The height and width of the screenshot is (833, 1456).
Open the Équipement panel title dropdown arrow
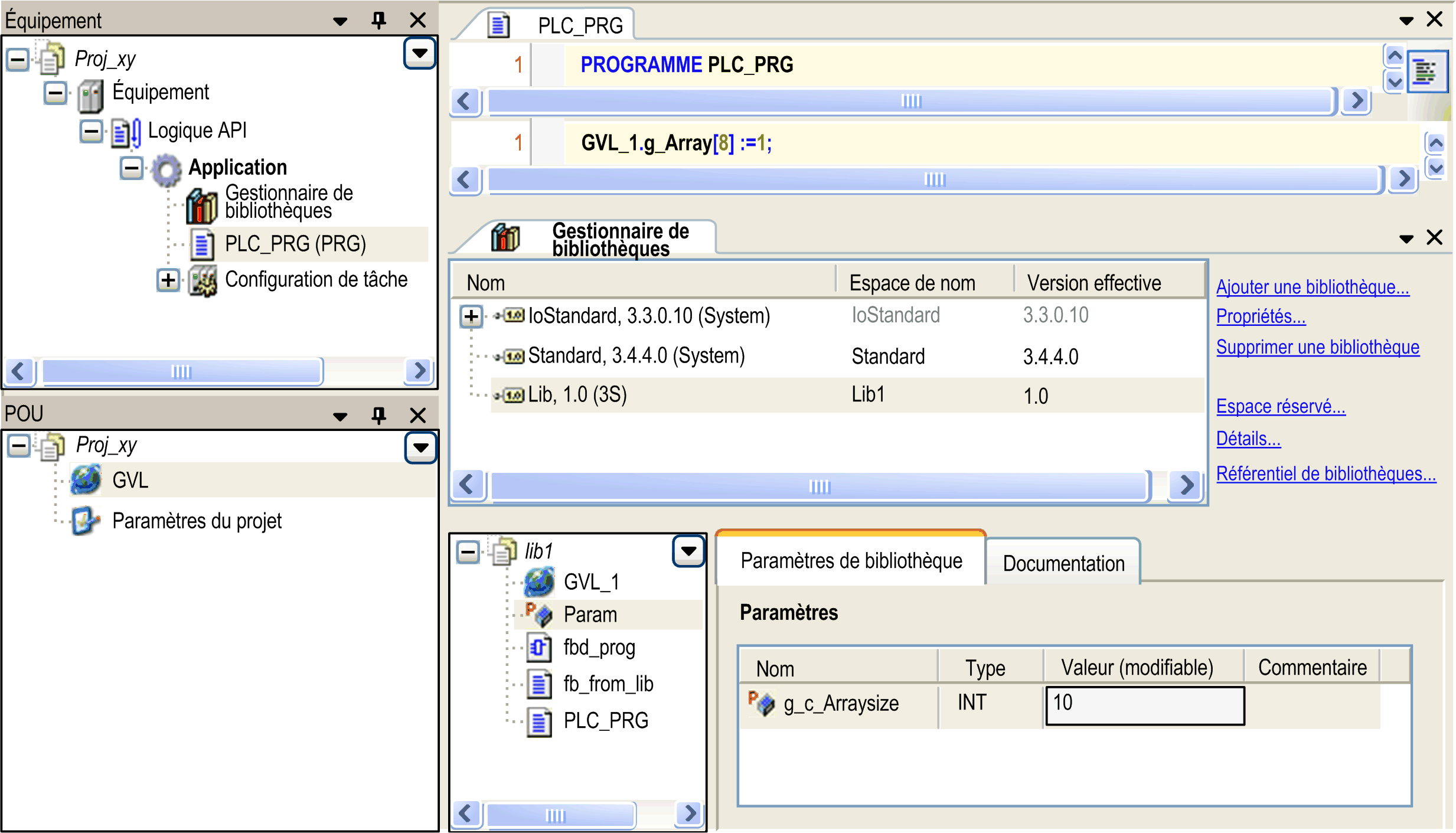(340, 21)
